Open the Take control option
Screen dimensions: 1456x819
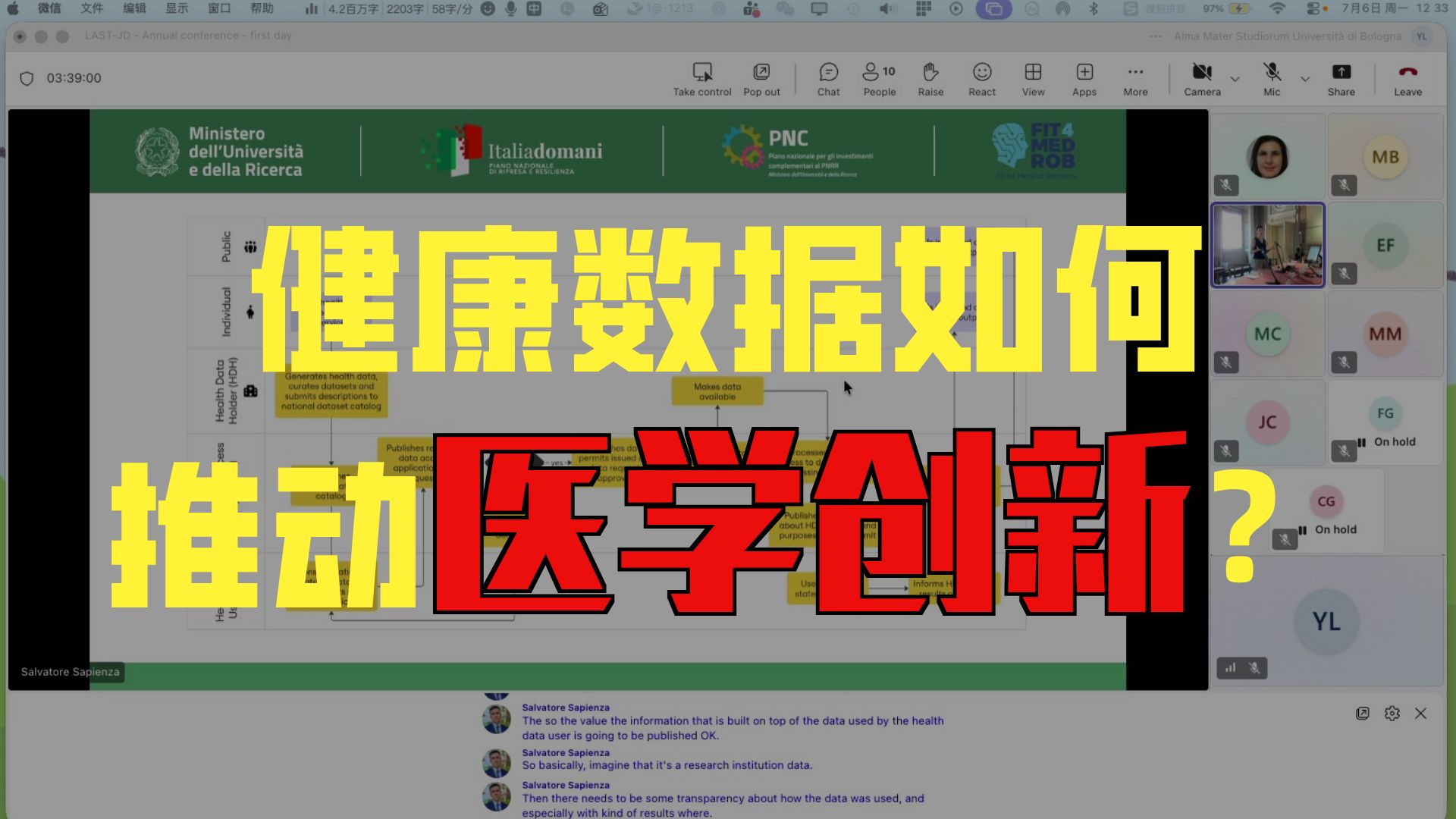tap(702, 80)
